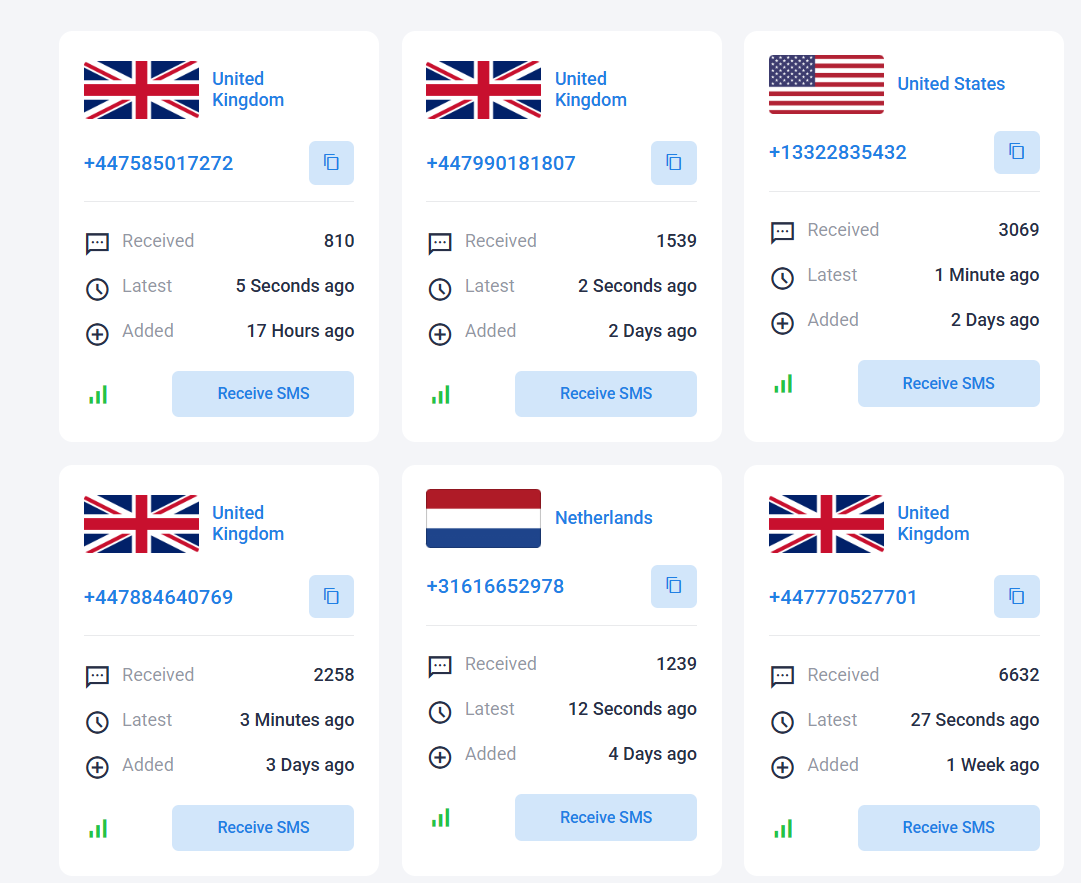Open Receive SMS for +447770527701
This screenshot has height=883, width=1081.
pos(949,827)
